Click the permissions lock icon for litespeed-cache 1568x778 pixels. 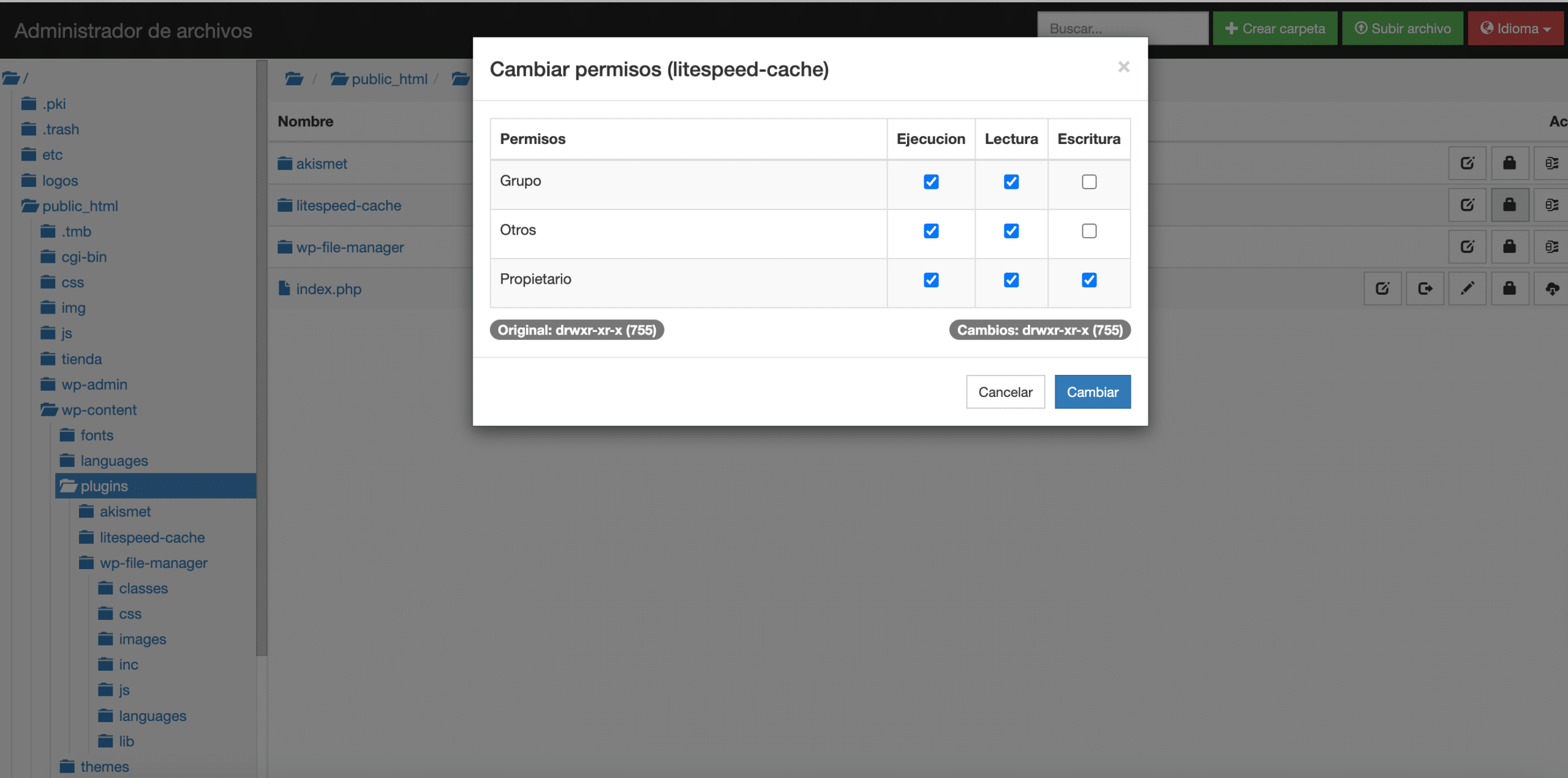tap(1509, 205)
